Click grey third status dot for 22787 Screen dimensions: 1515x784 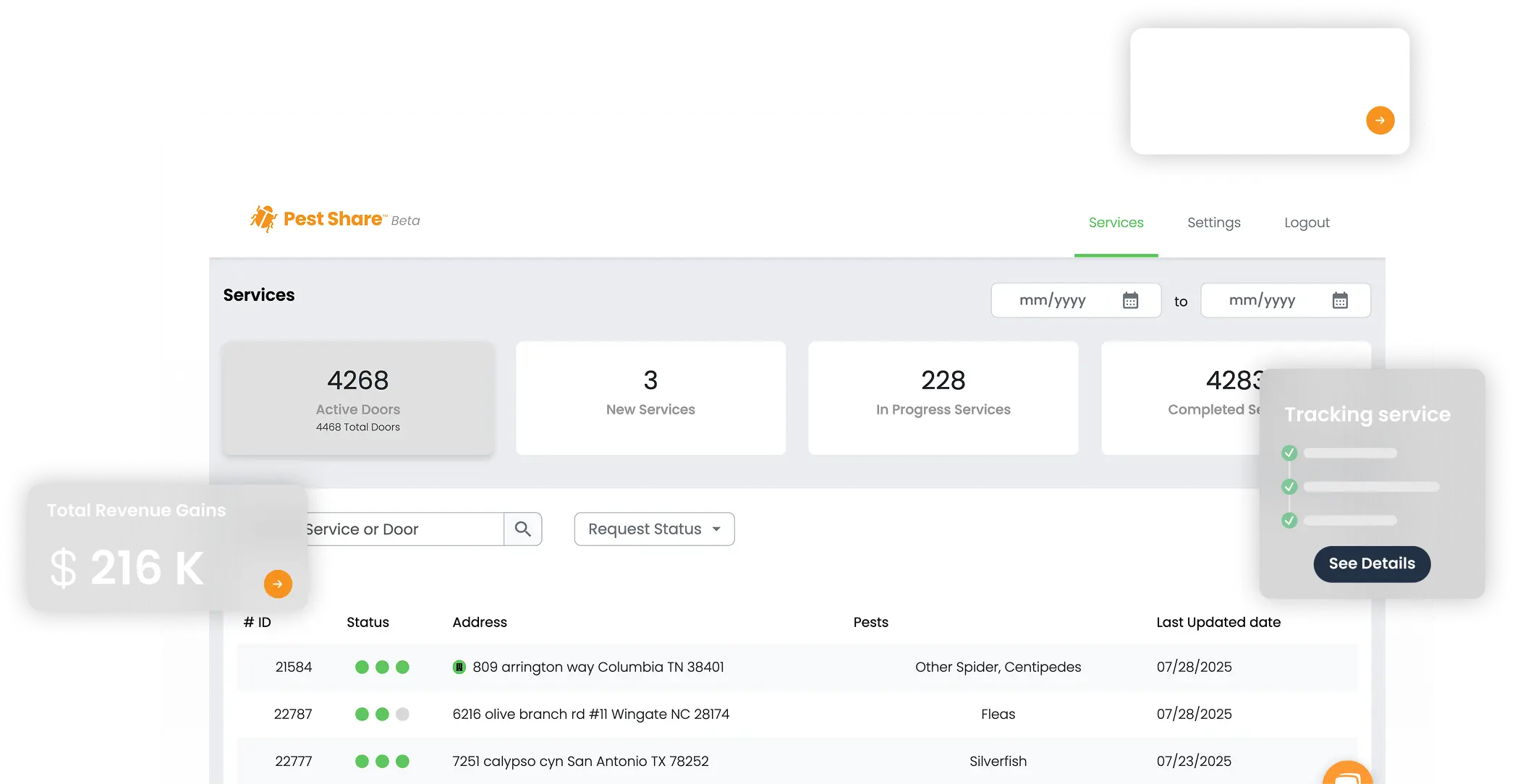pyautogui.click(x=403, y=714)
